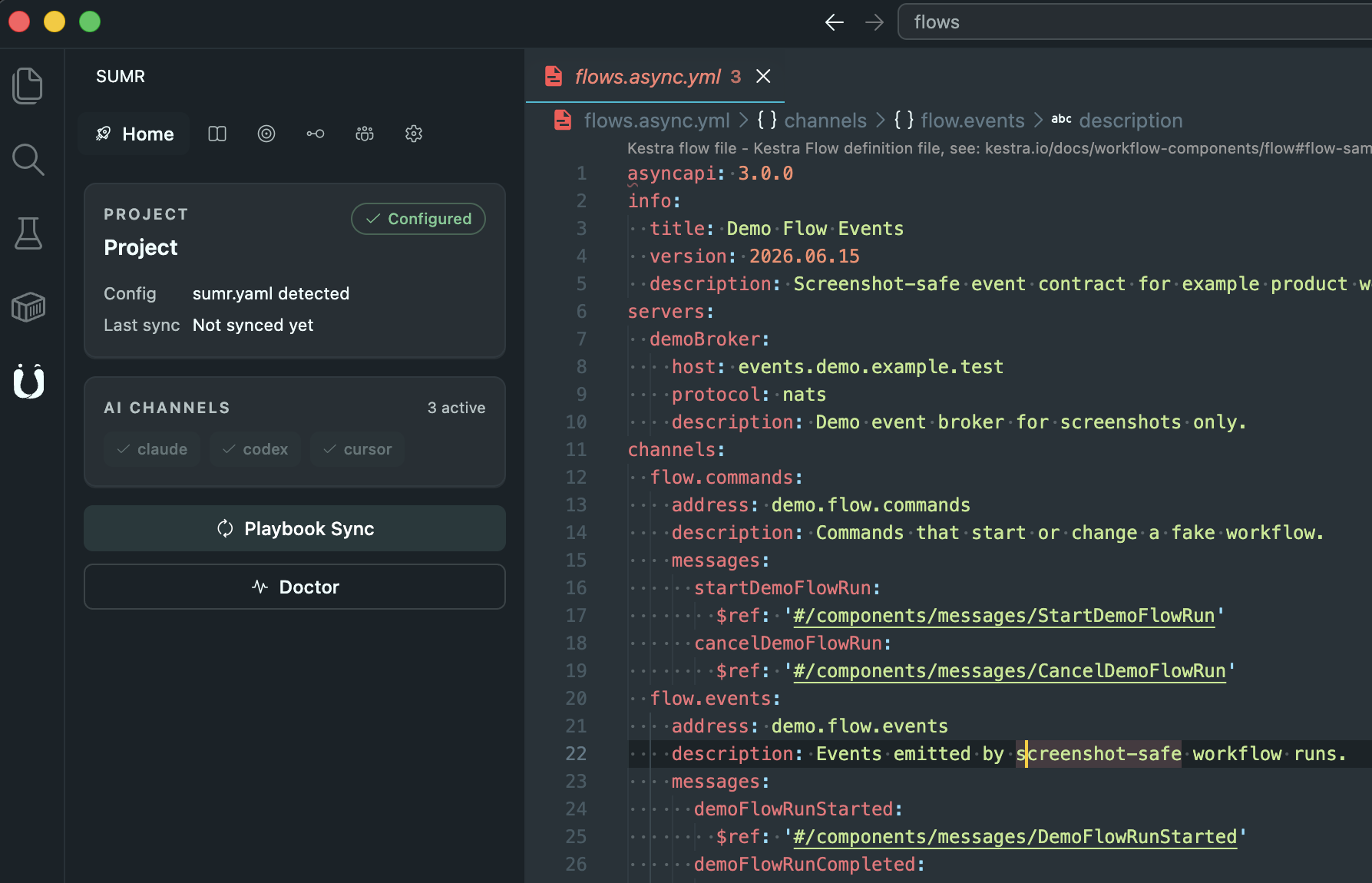Open the flow.events breadcrumb segment
The height and width of the screenshot is (883, 1372).
972,121
